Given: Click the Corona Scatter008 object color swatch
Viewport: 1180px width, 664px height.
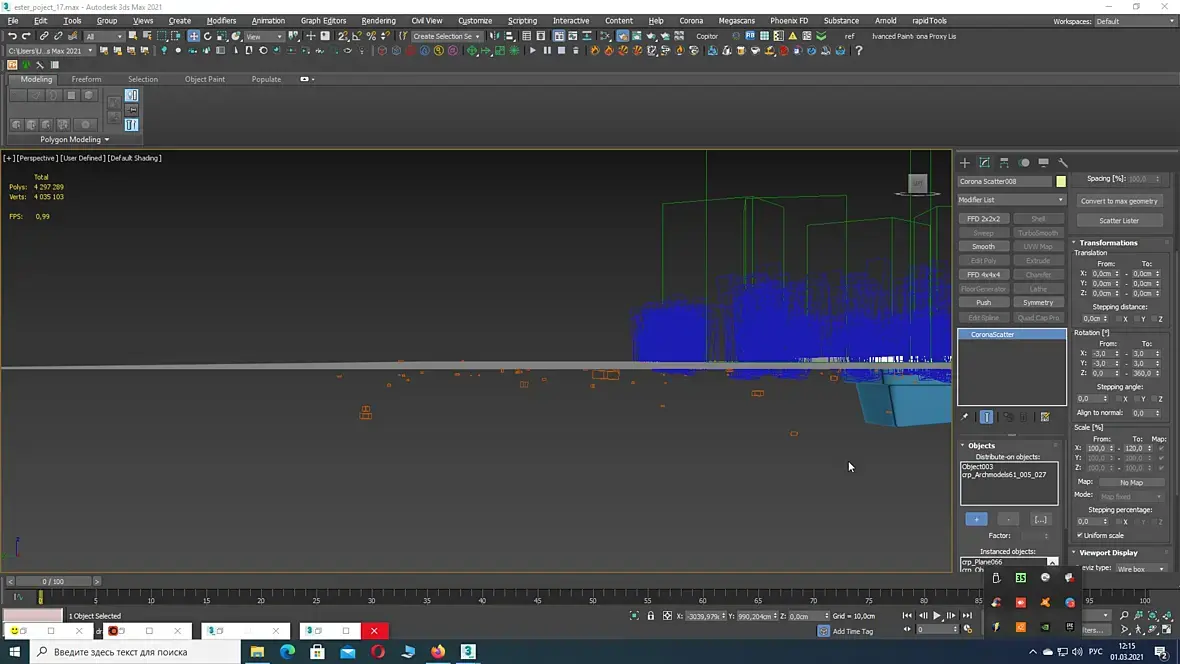Looking at the screenshot, I should (x=1061, y=182).
